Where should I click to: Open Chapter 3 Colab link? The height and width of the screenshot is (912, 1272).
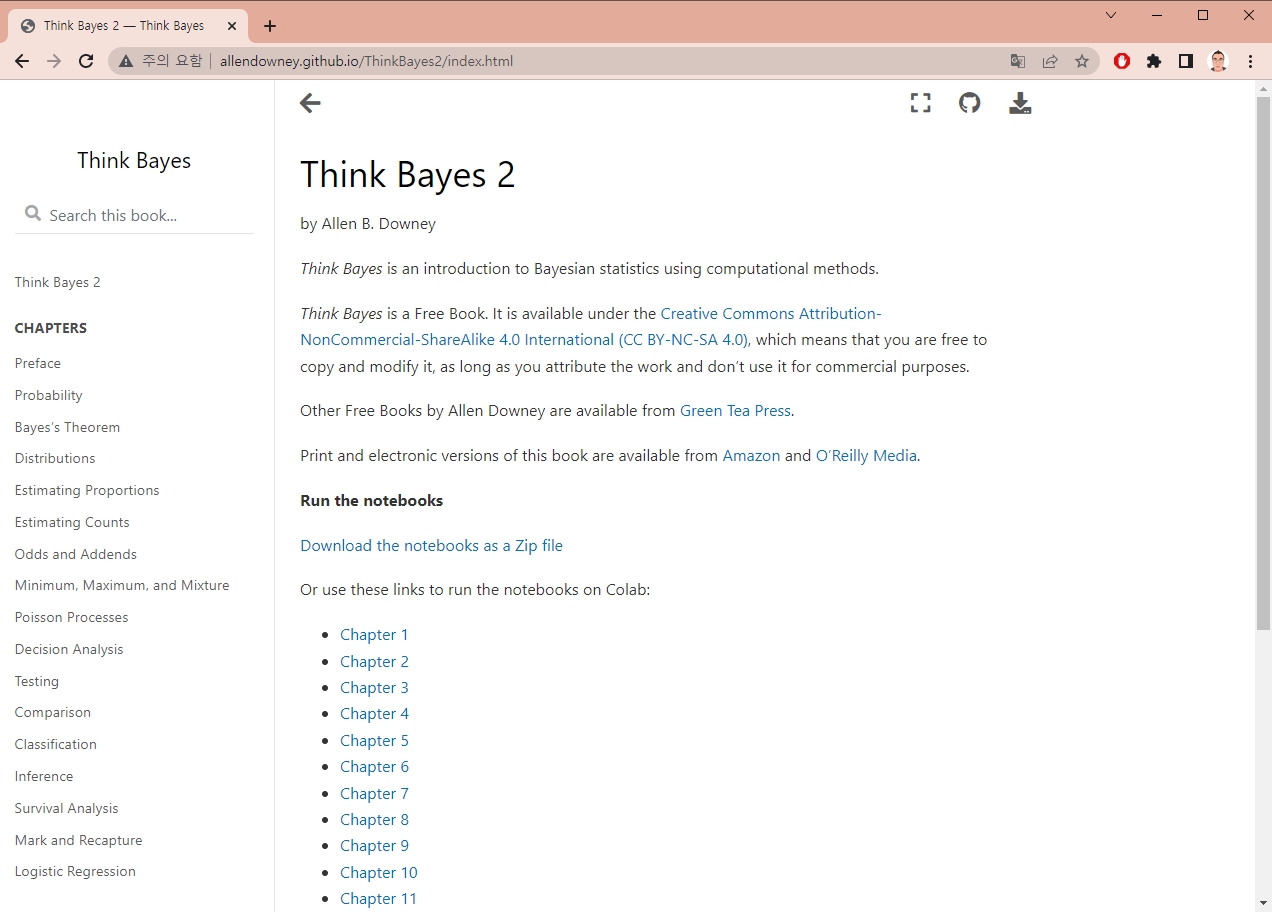(374, 688)
